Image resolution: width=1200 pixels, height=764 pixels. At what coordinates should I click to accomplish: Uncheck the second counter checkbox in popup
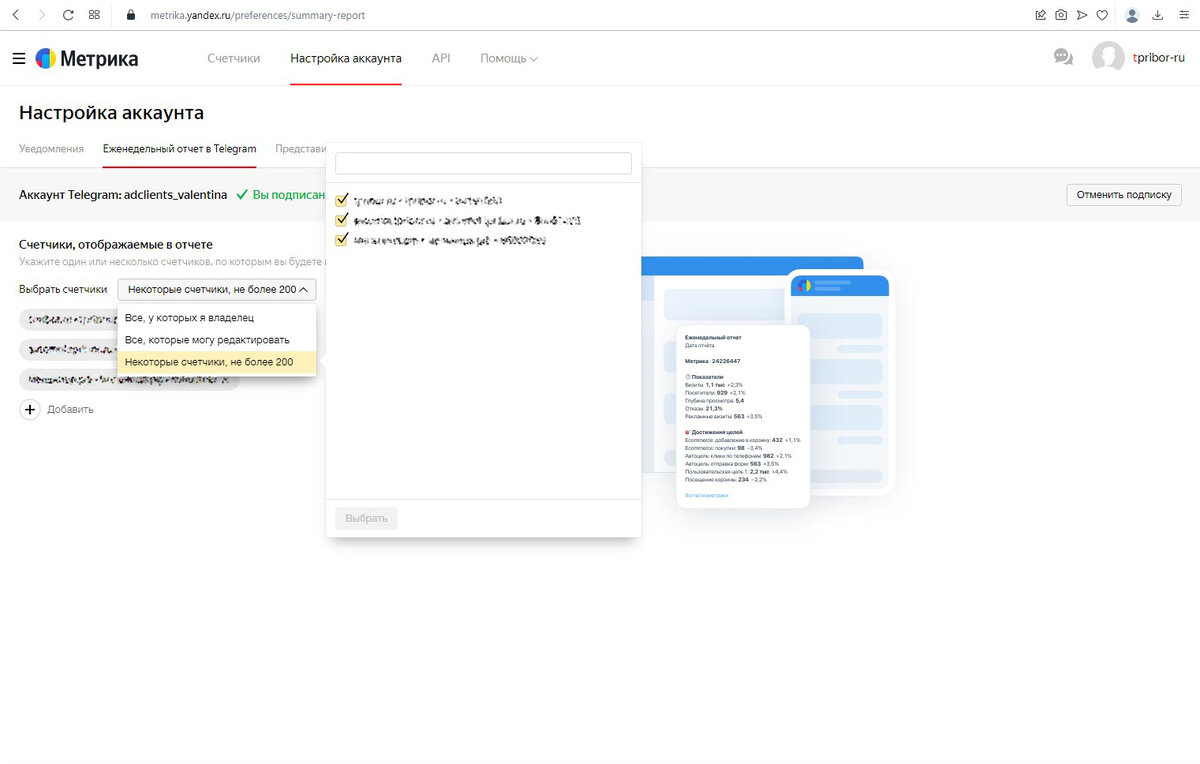pyautogui.click(x=342, y=220)
